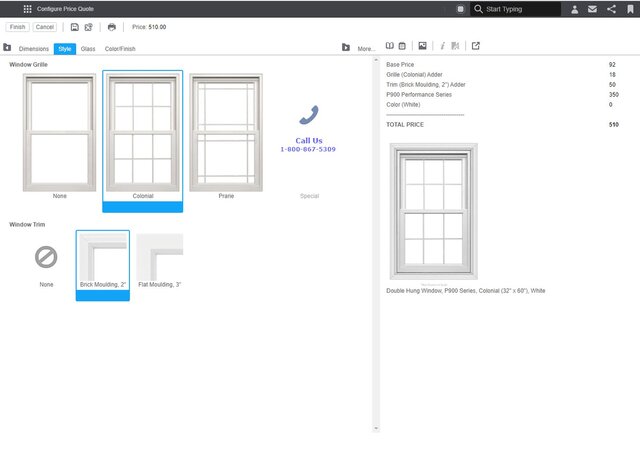Select the Prairie grille style
The height and width of the screenshot is (476, 640).
[226, 133]
